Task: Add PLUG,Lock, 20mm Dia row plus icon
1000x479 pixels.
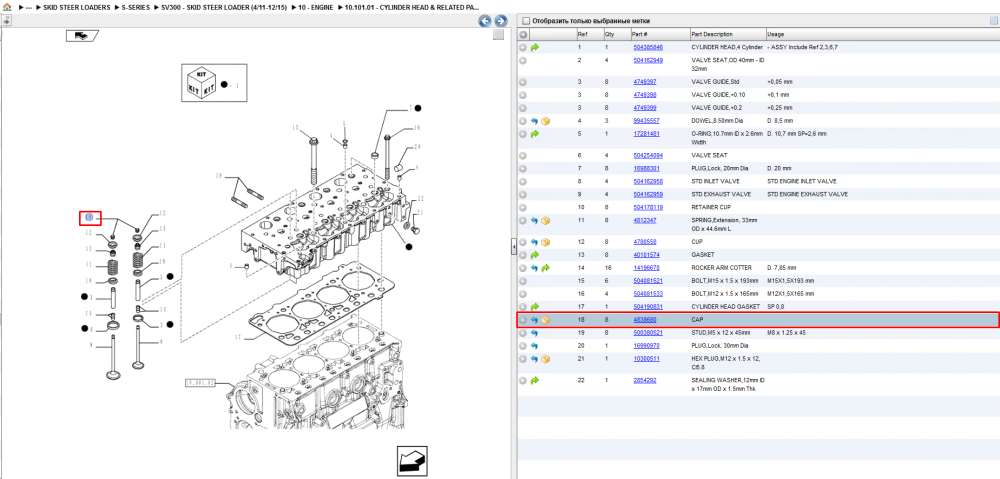Action: click(x=523, y=168)
